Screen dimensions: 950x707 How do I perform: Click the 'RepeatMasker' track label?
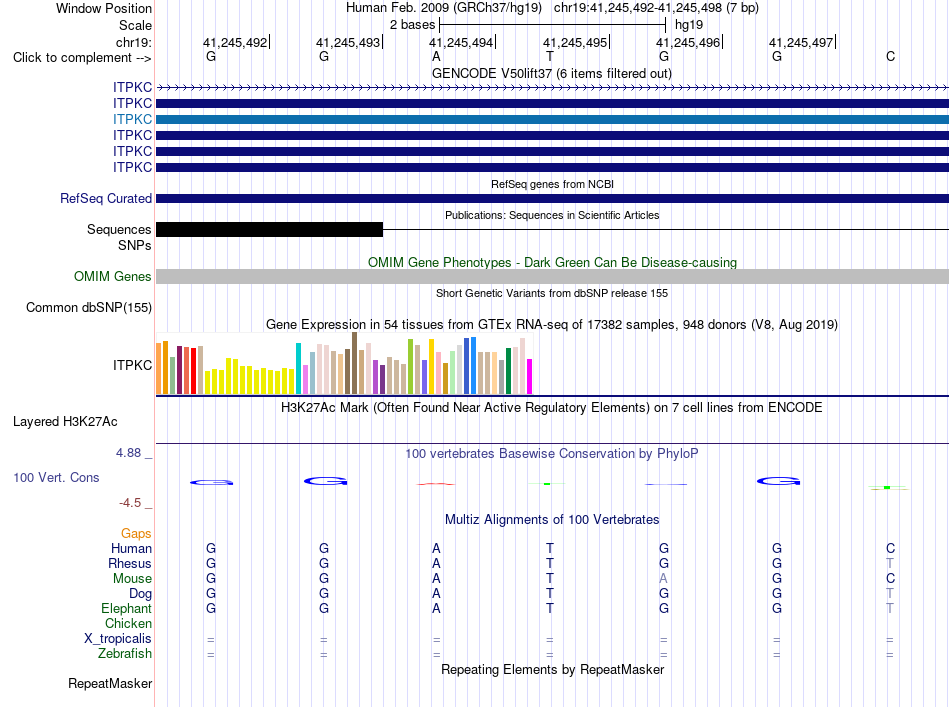tap(110, 684)
